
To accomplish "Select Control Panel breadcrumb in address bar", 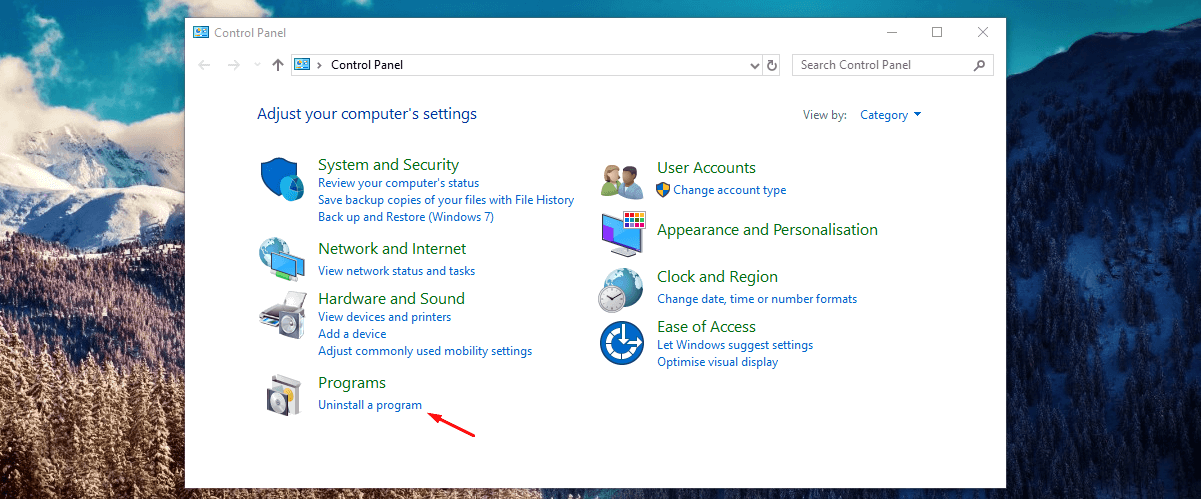I will coord(367,65).
